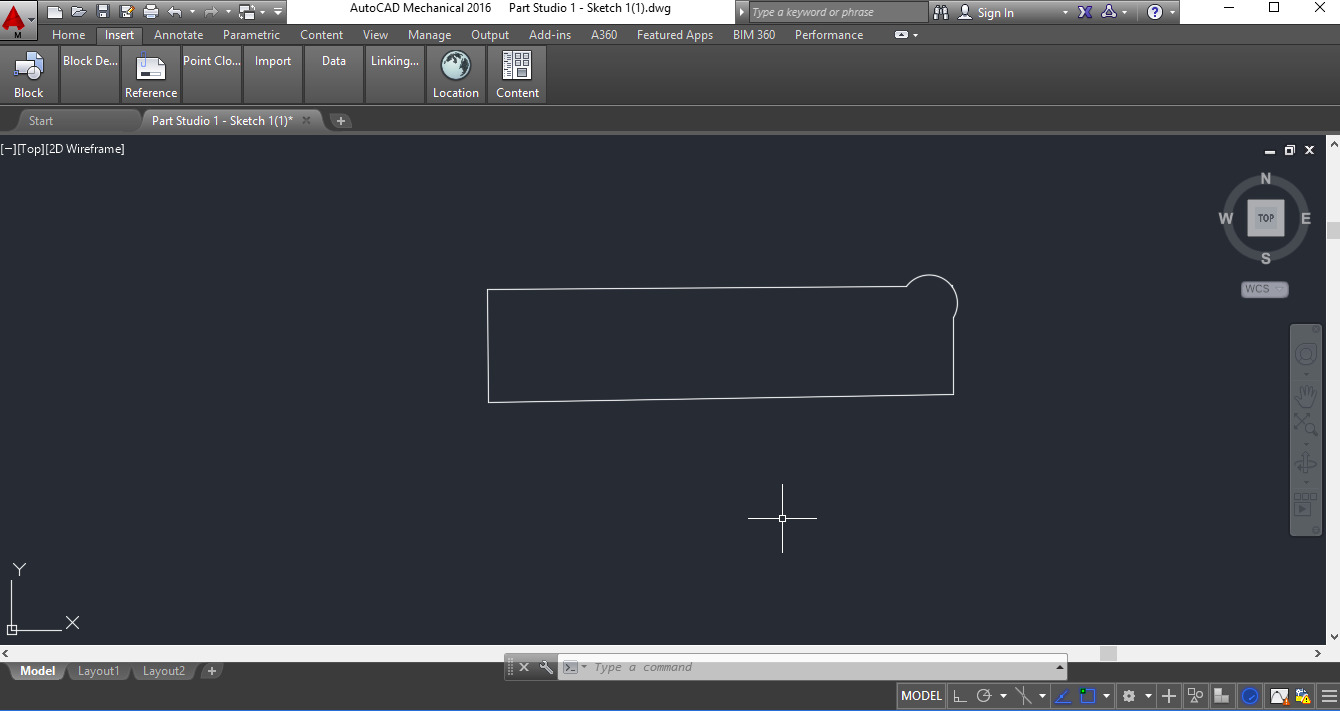The width and height of the screenshot is (1340, 711).
Task: Click the Workspace switching icon in Quick Access
Action: point(247,12)
